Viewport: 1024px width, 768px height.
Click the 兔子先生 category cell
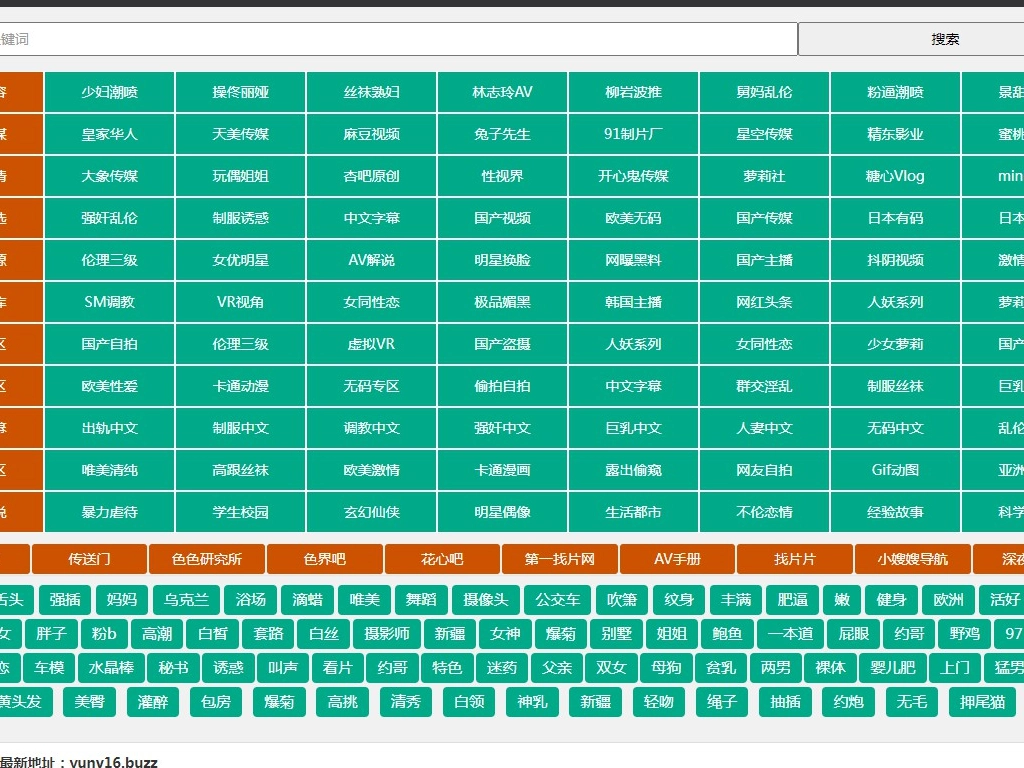tap(503, 134)
